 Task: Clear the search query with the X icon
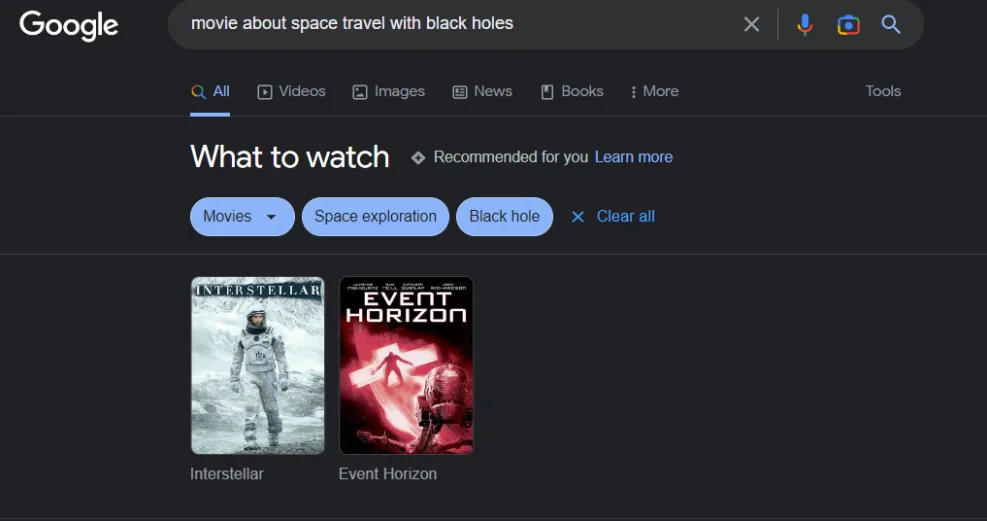751,25
